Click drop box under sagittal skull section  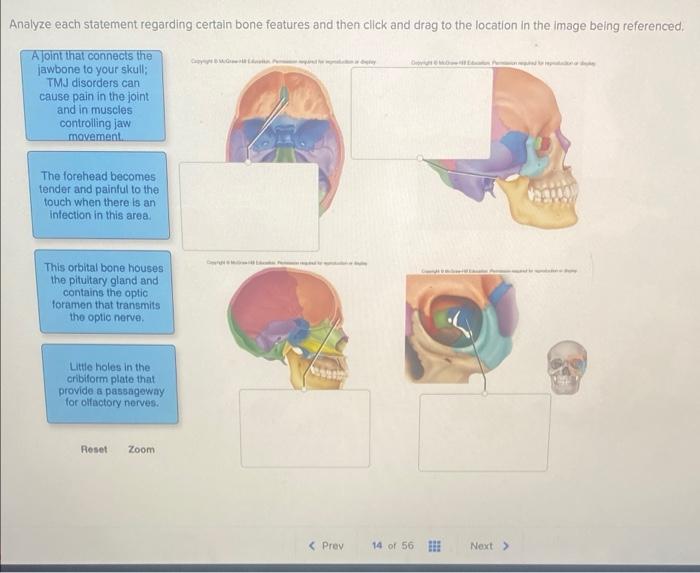click(x=305, y=428)
